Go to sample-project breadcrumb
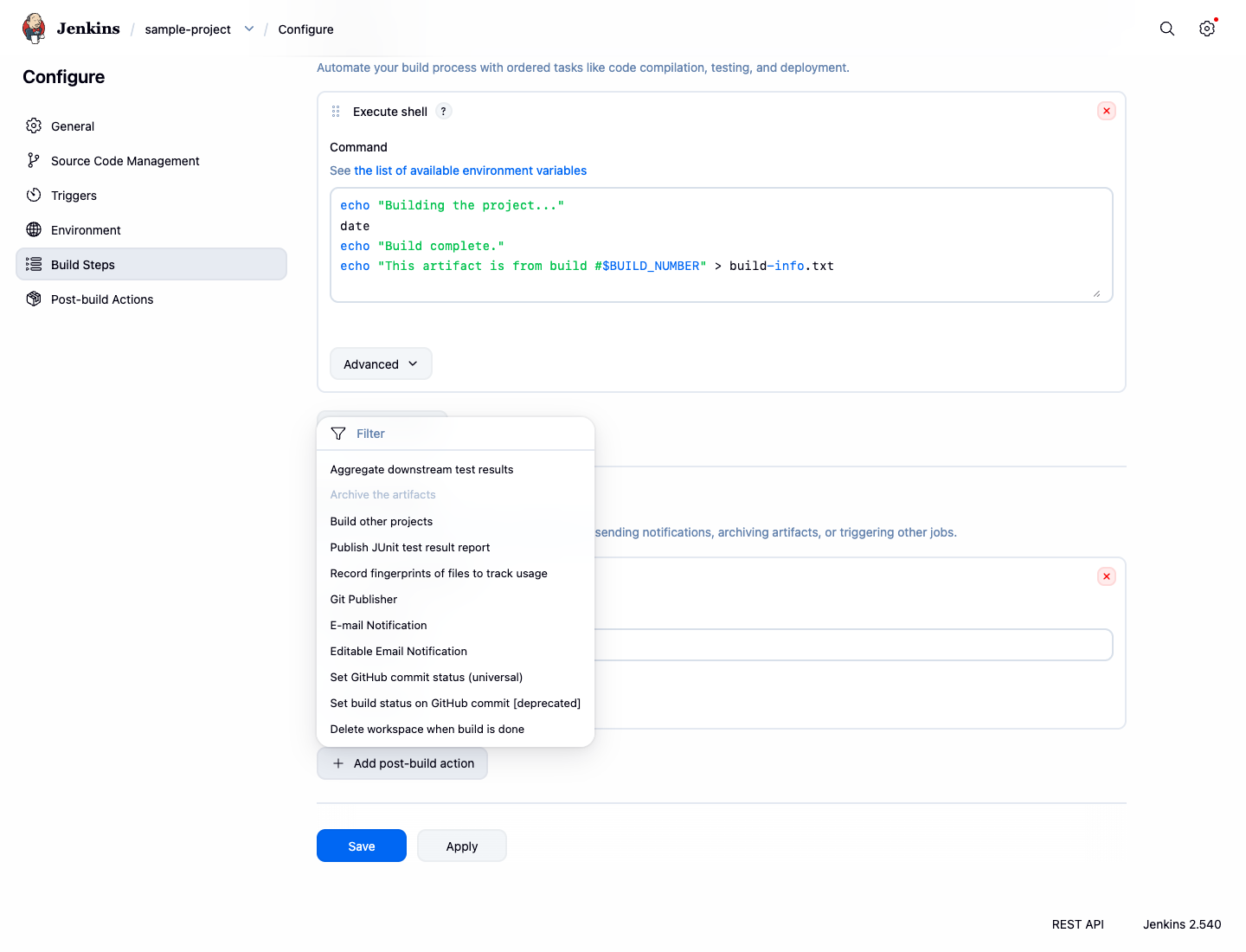1246x952 pixels. point(188,29)
